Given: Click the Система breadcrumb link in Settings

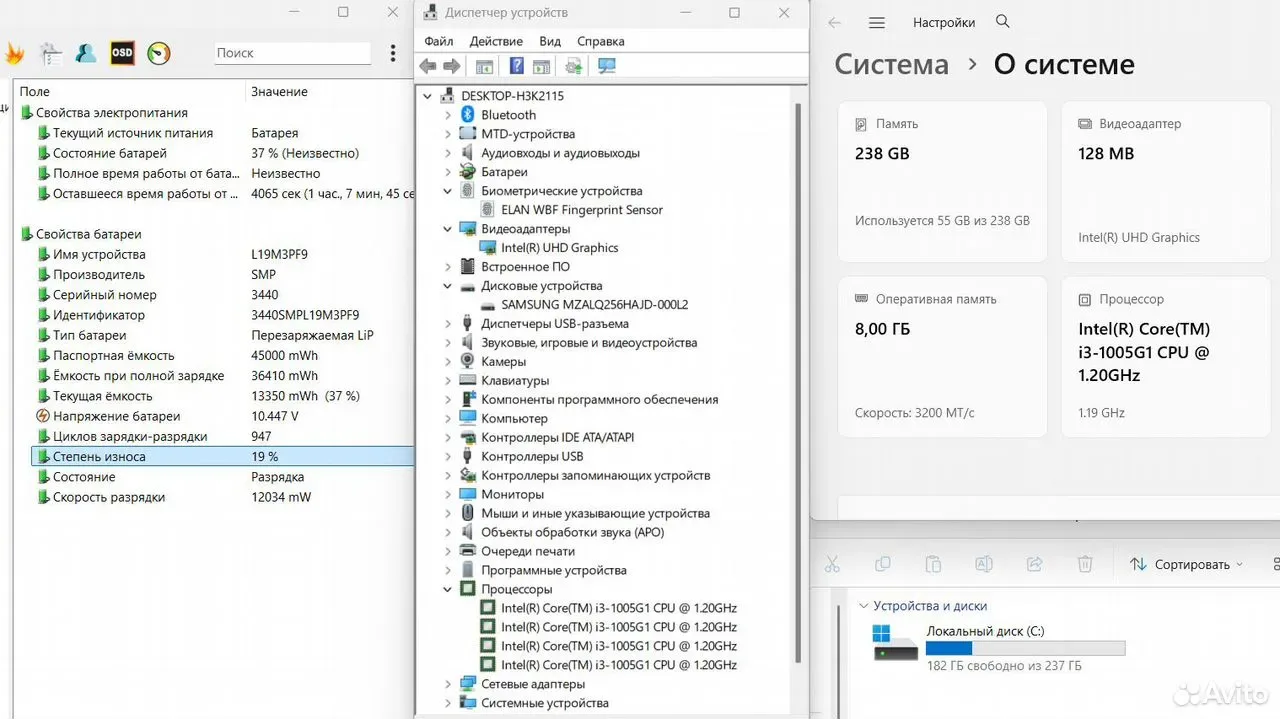Looking at the screenshot, I should [891, 64].
